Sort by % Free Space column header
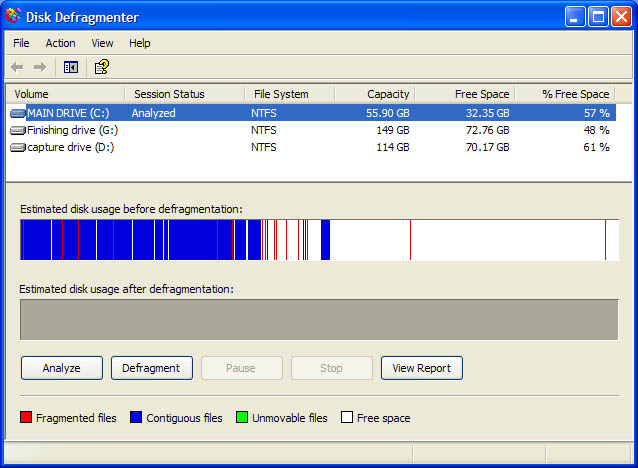Image resolution: width=638 pixels, height=468 pixels. tap(565, 94)
